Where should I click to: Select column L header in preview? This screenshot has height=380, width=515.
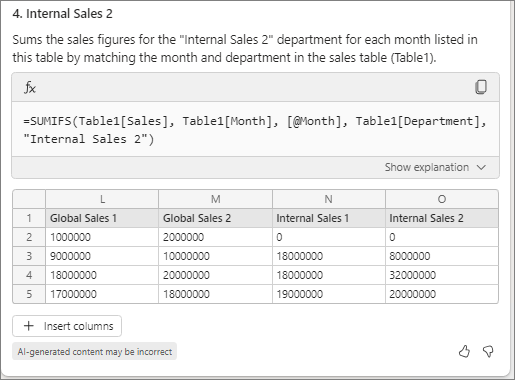(x=102, y=199)
